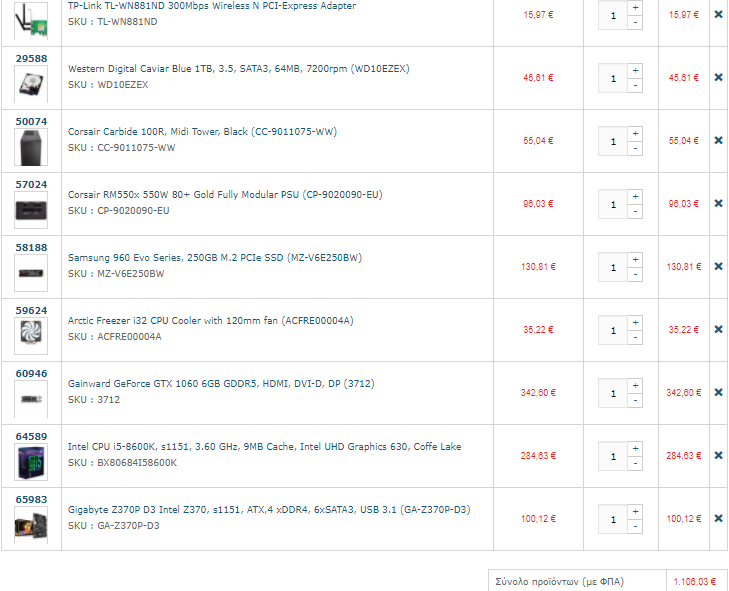This screenshot has height=591, width=729.
Task: Open TP-Link TL-WN881ND product link
Action: tap(212, 6)
